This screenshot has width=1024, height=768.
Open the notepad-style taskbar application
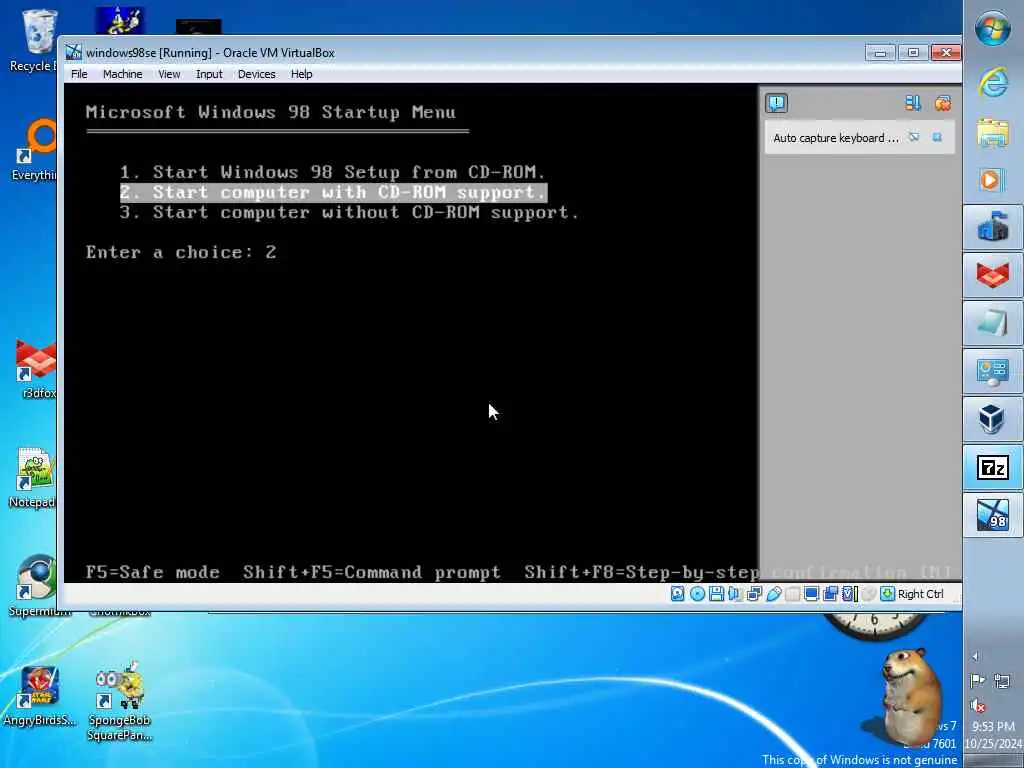pyautogui.click(x=993, y=323)
